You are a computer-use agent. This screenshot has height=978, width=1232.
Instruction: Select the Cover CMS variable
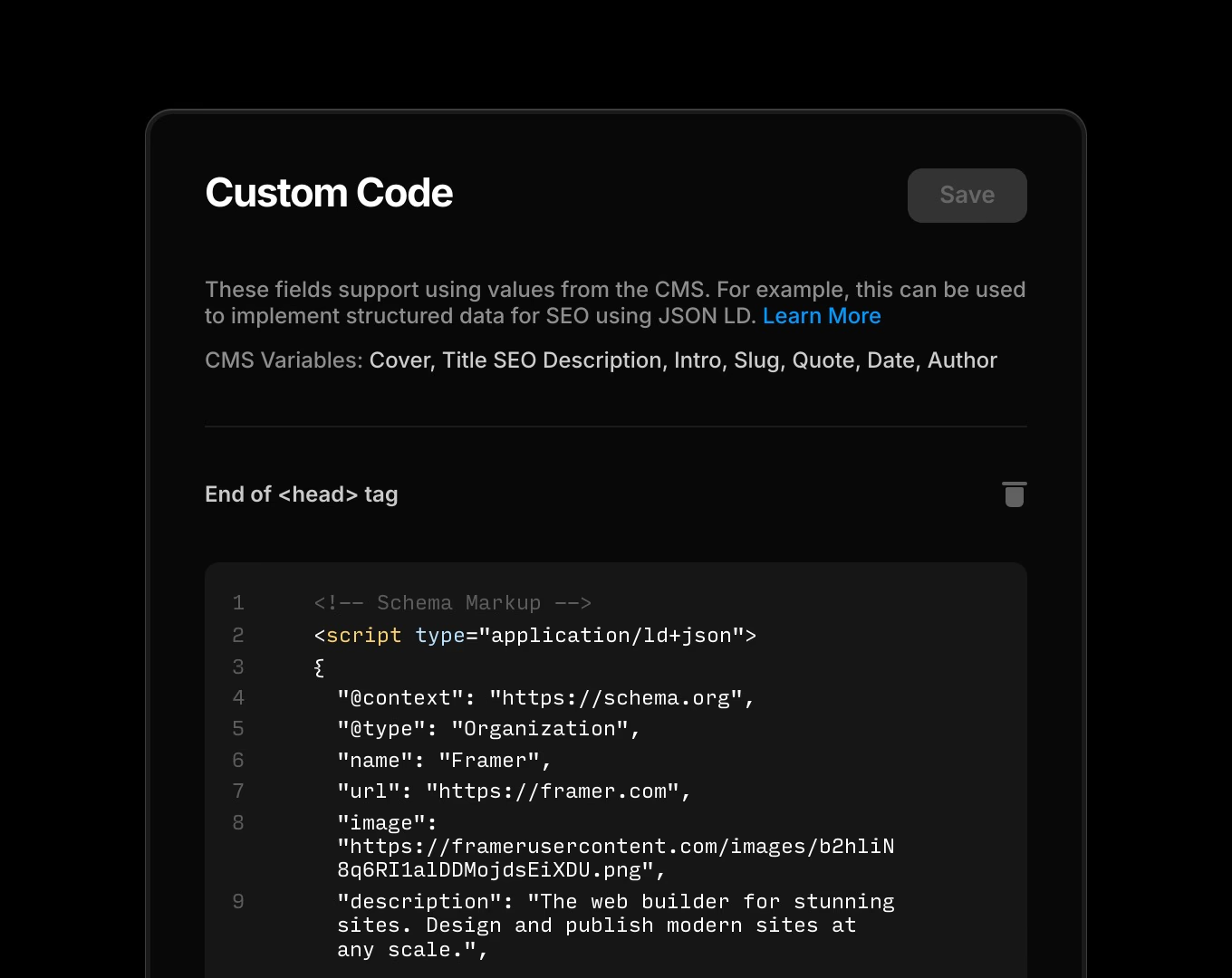click(x=399, y=360)
